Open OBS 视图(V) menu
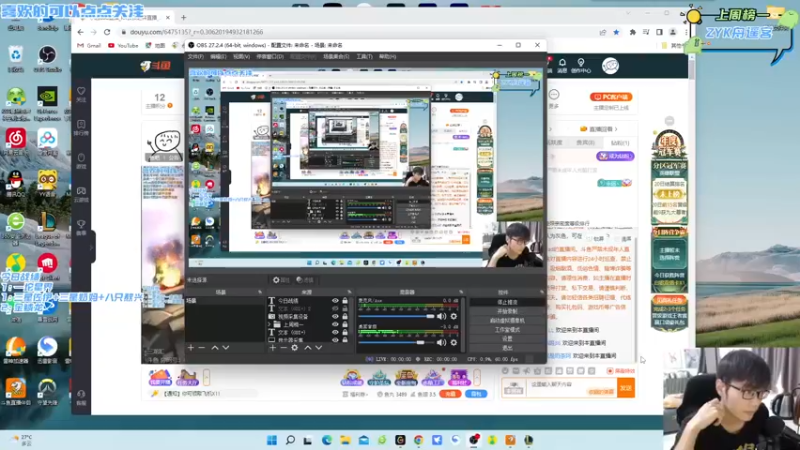The image size is (800, 450). (241, 57)
